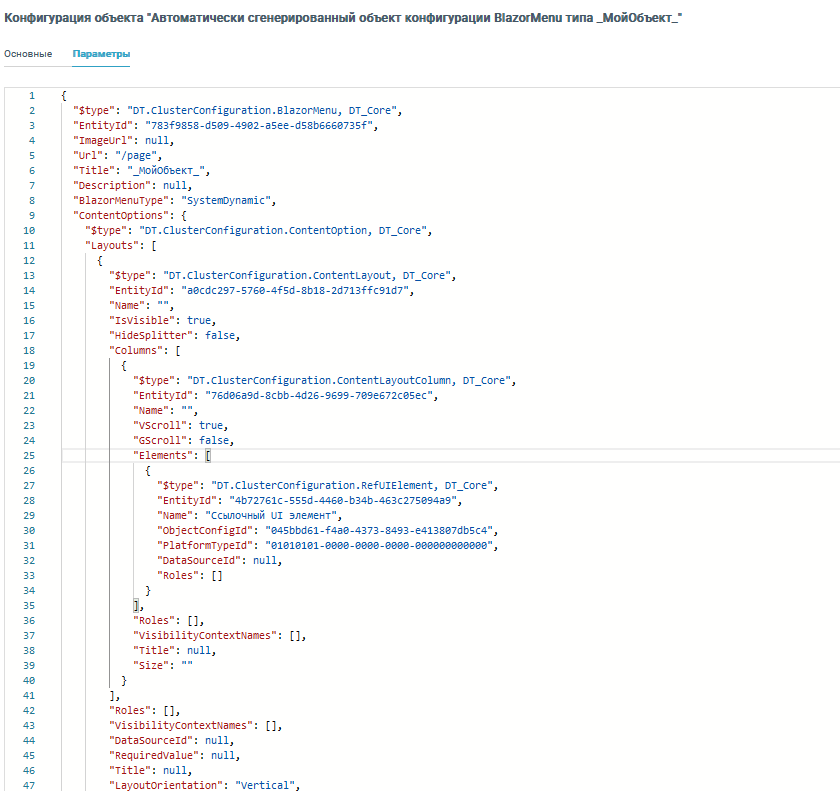Switch to the Основные tab
This screenshot has width=840, height=791.
point(28,53)
